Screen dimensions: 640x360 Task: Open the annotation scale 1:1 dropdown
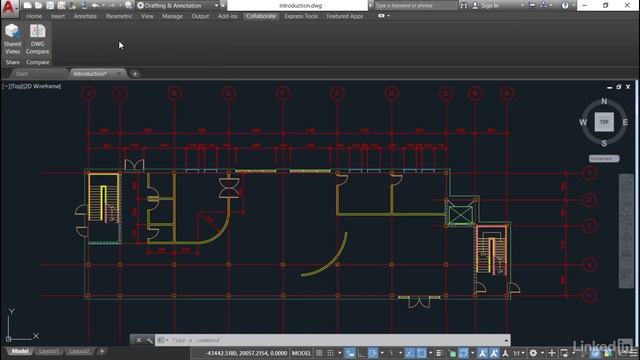519,353
